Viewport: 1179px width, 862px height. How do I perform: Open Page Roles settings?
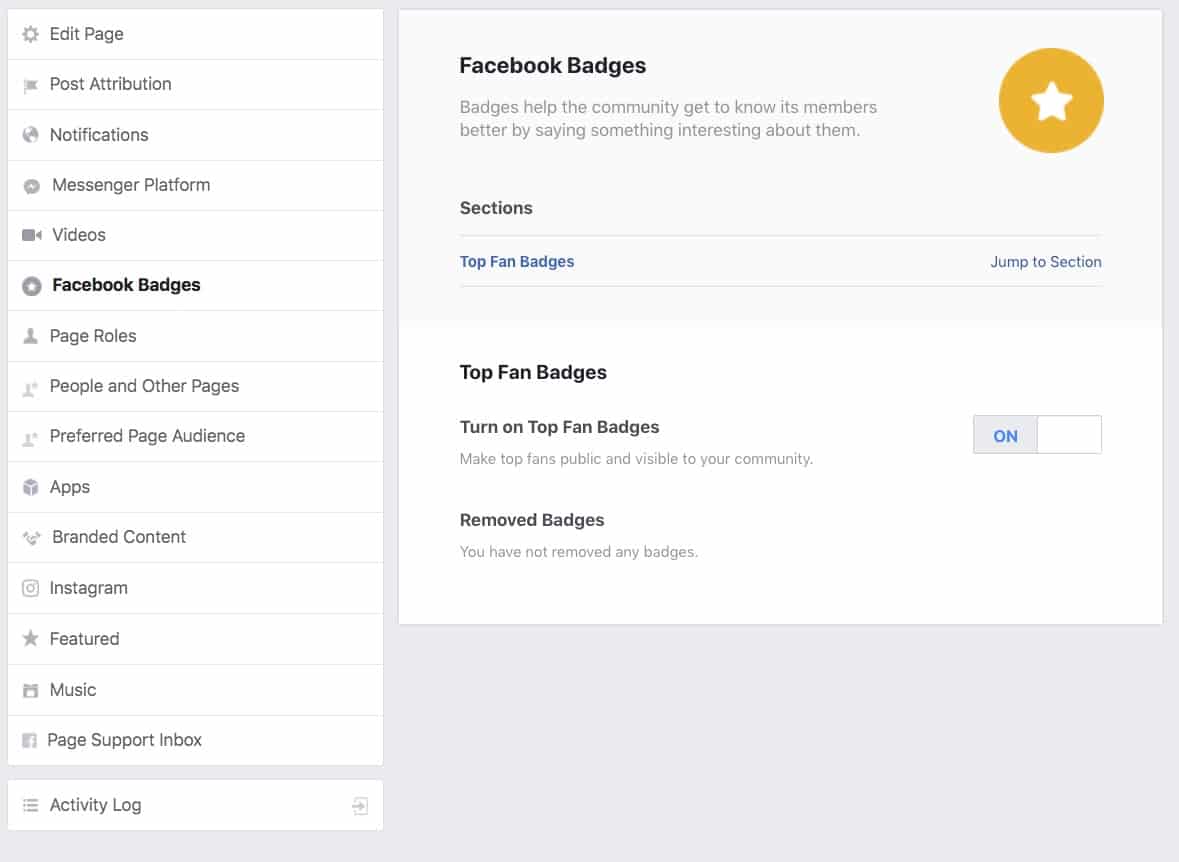click(x=195, y=336)
